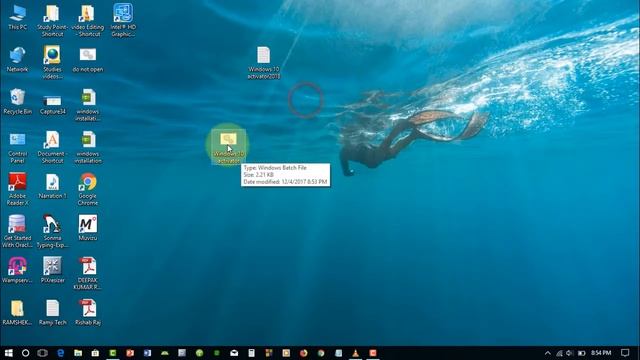Check battery status in system tray
This screenshot has height=360, width=640.
coord(582,353)
